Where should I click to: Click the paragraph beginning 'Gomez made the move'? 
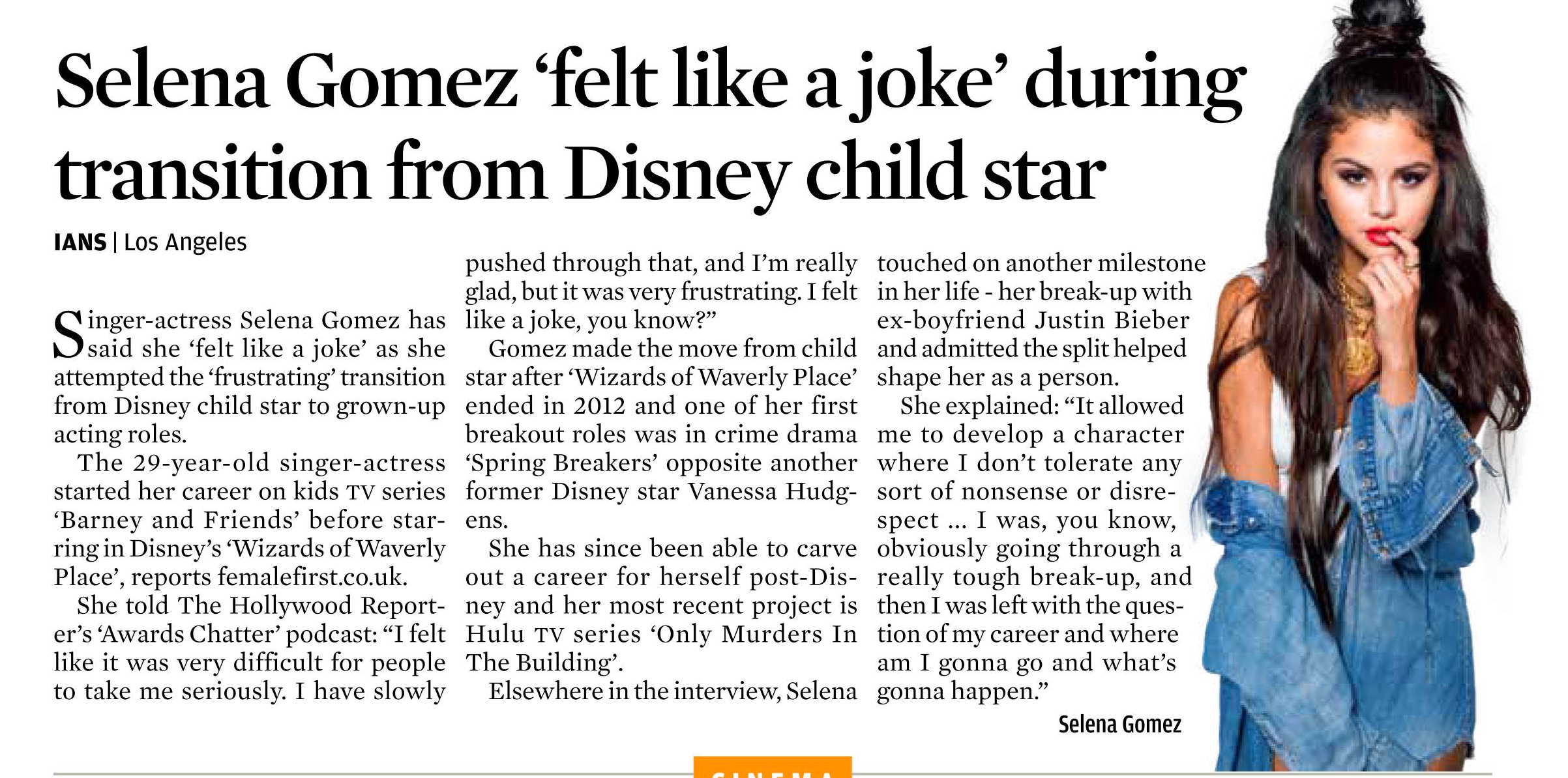[661, 434]
